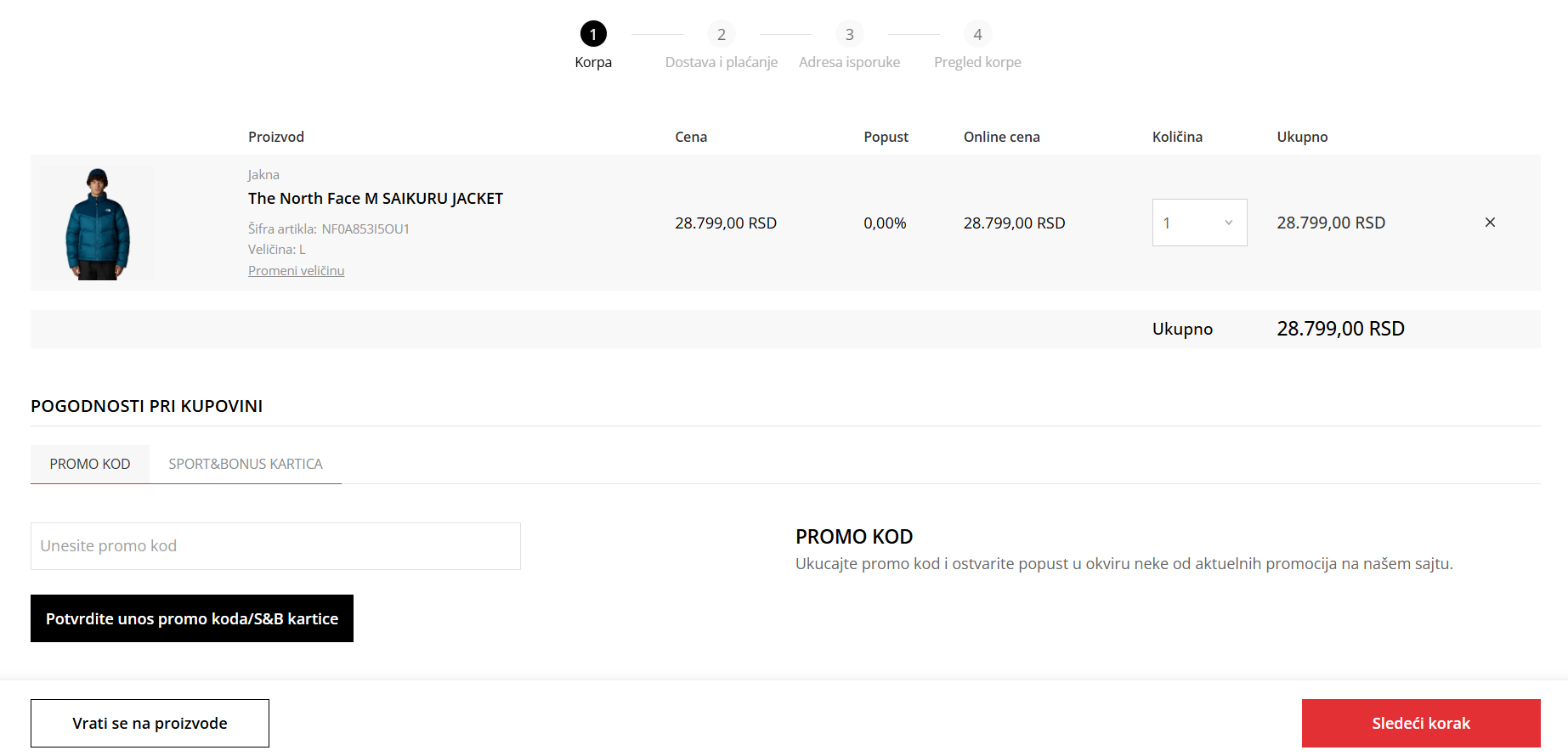
Task: Open the quantity dropdown
Action: point(1199,223)
